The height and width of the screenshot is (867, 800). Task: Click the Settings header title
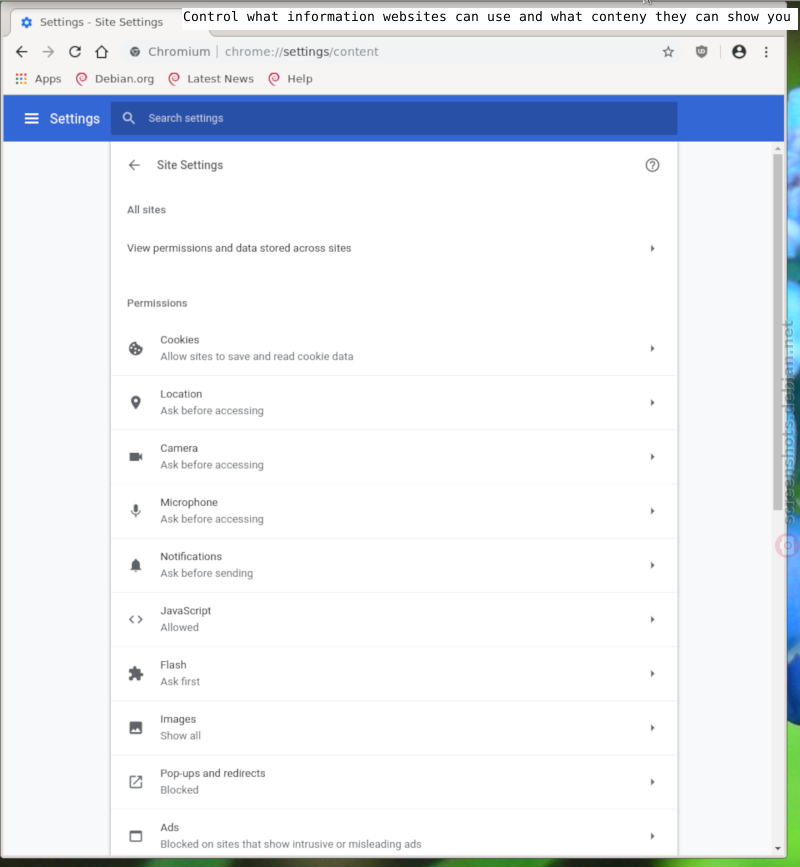click(75, 118)
